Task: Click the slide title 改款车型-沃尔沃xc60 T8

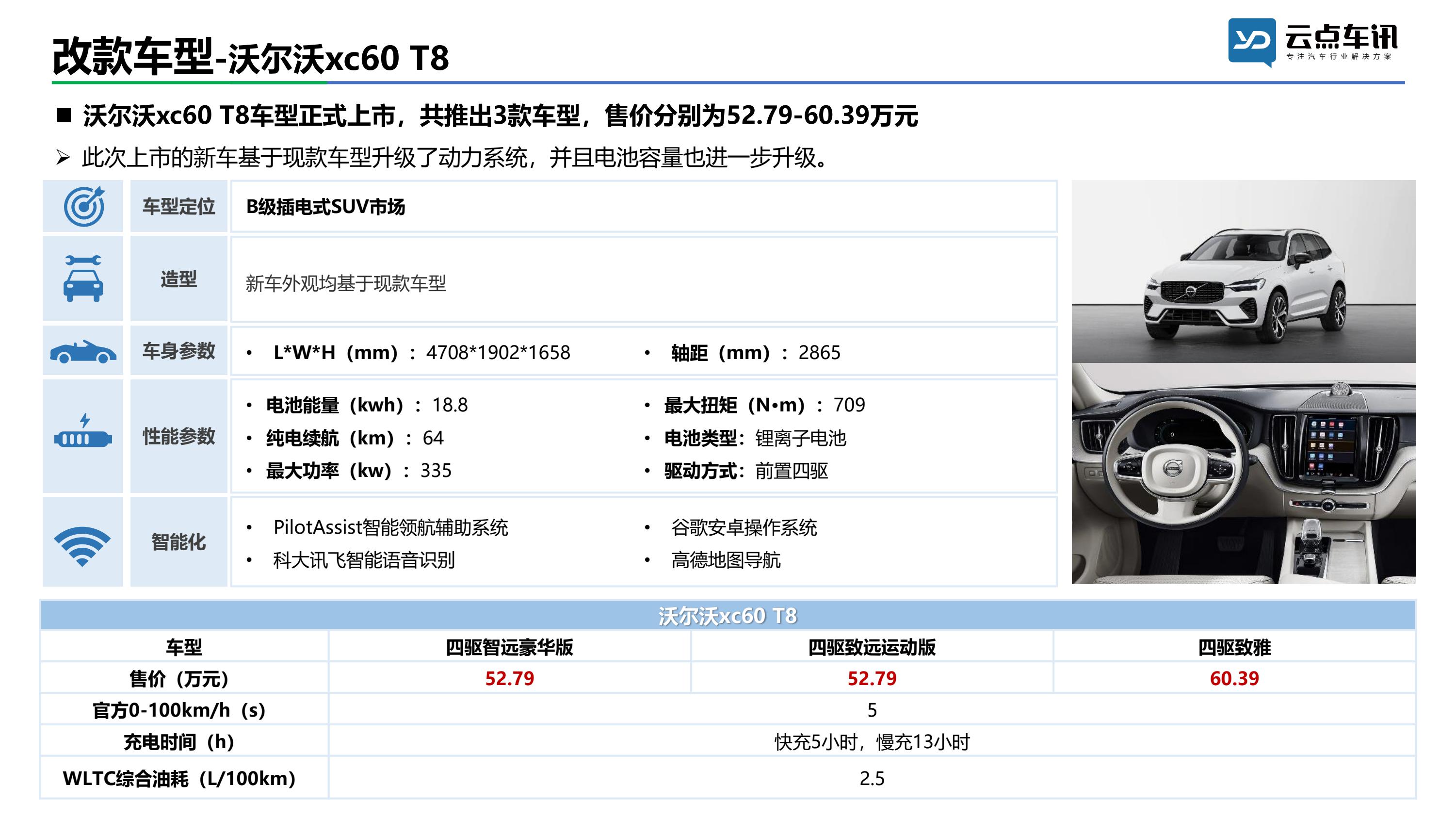Action: [x=250, y=57]
